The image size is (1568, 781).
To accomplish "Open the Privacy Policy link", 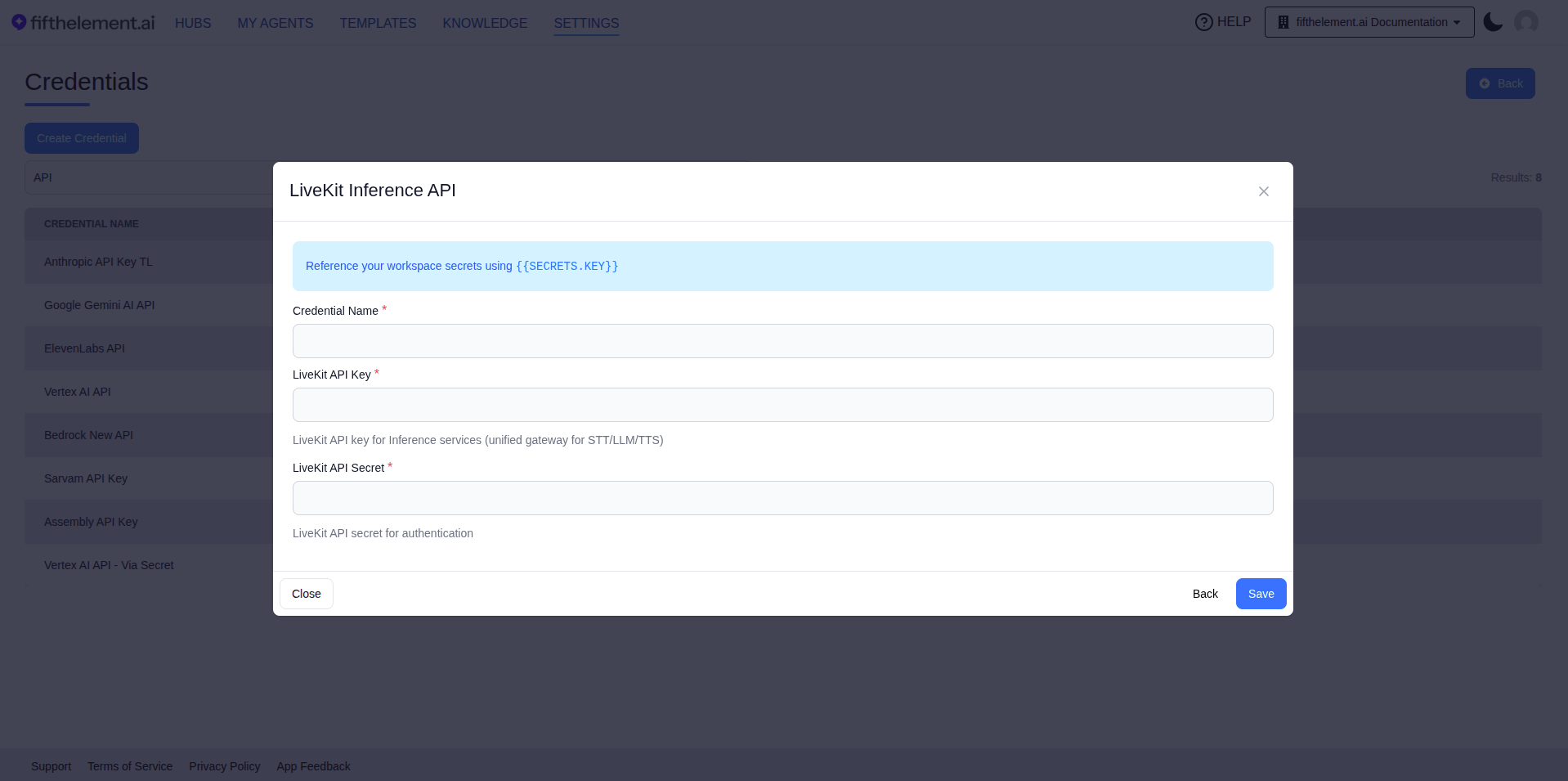I will pos(224,766).
